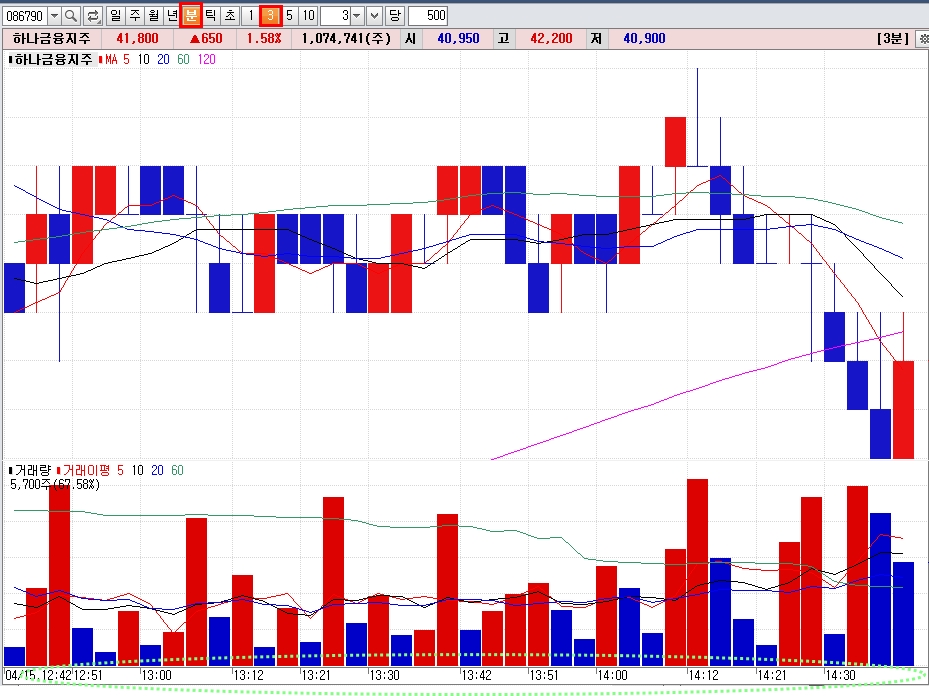Select the 10 minute interval button
This screenshot has height=696, width=929.
tap(309, 15)
